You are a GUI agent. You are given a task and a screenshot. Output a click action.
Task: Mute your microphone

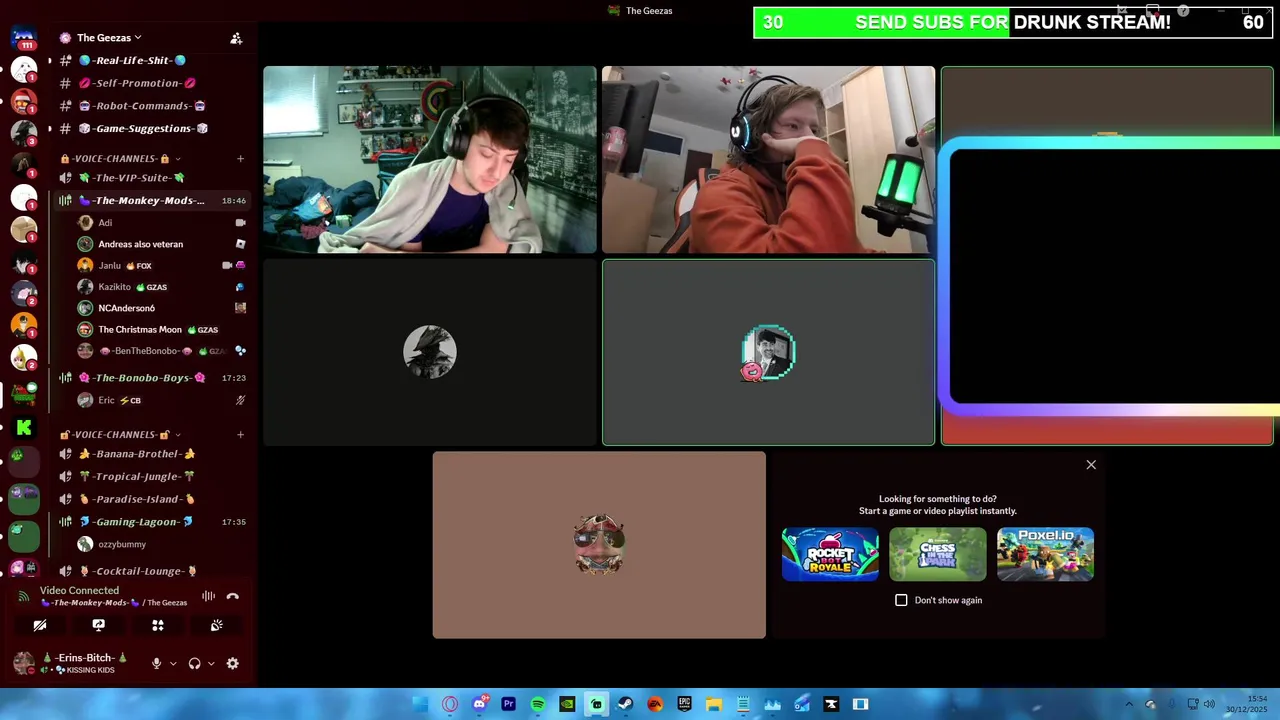click(x=156, y=663)
